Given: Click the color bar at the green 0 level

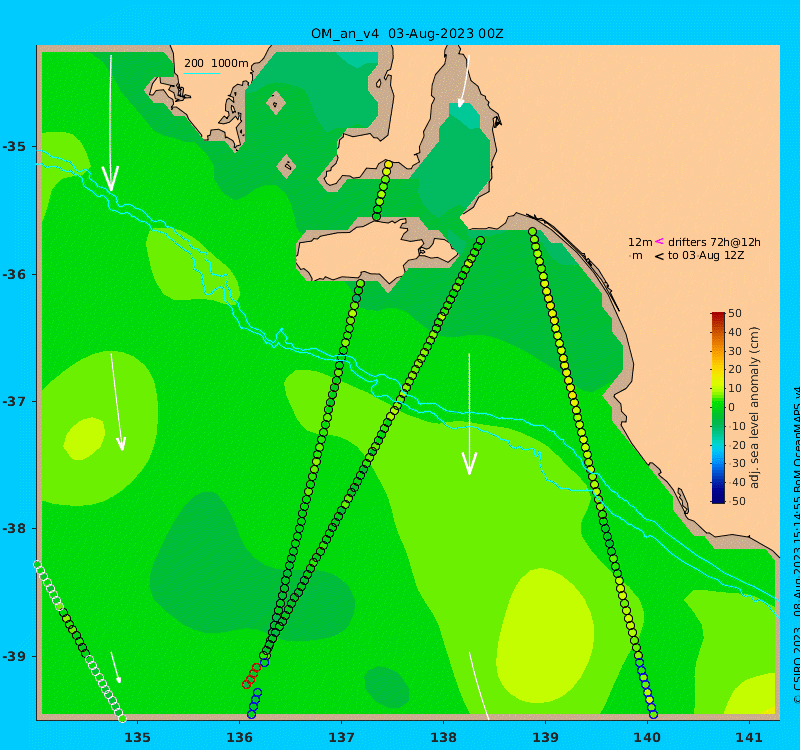Looking at the screenshot, I should pyautogui.click(x=718, y=407).
